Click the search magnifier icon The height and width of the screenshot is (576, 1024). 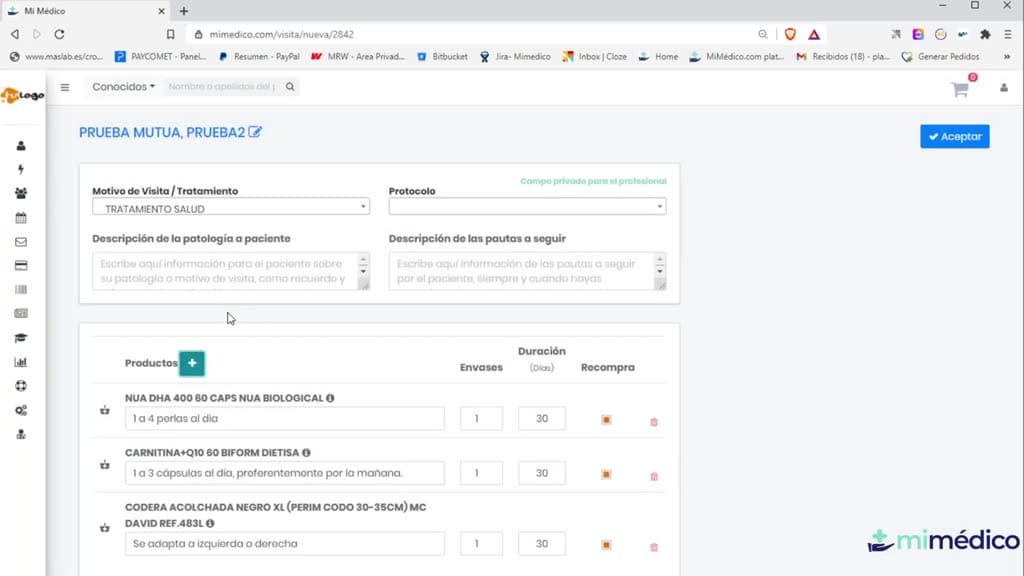point(290,86)
